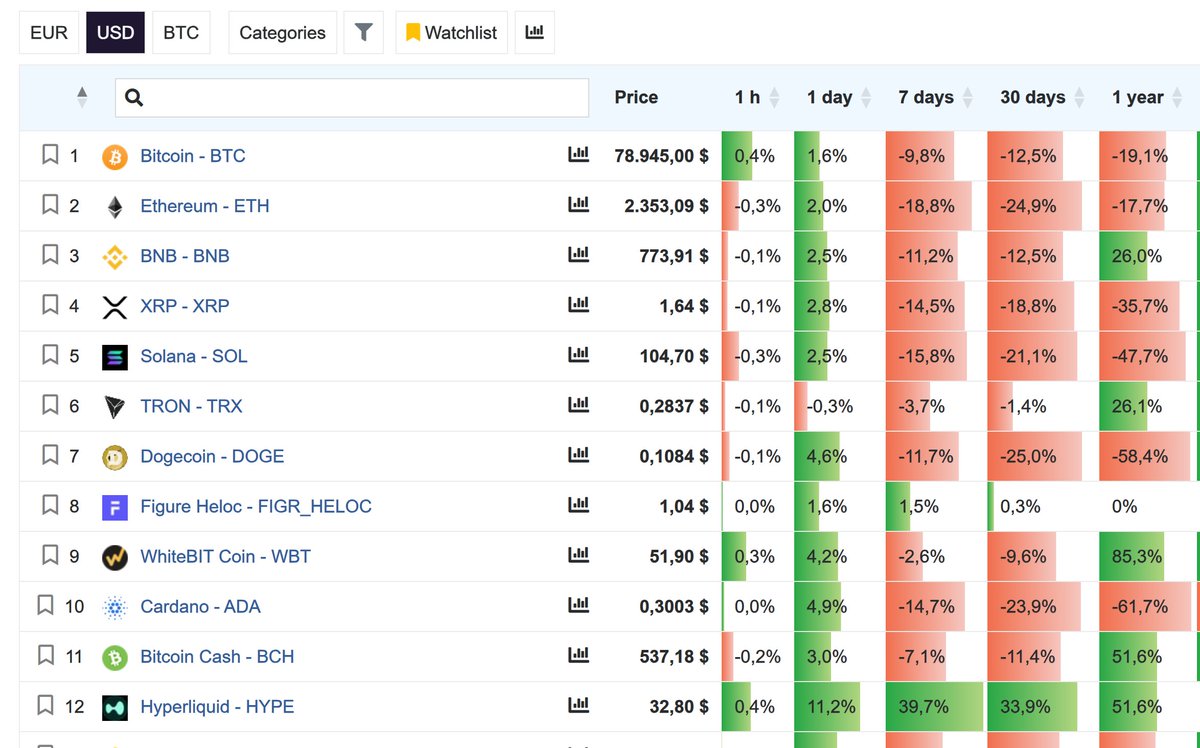
Task: Toggle the Hyperliquid bookmark icon
Action: tap(45, 705)
